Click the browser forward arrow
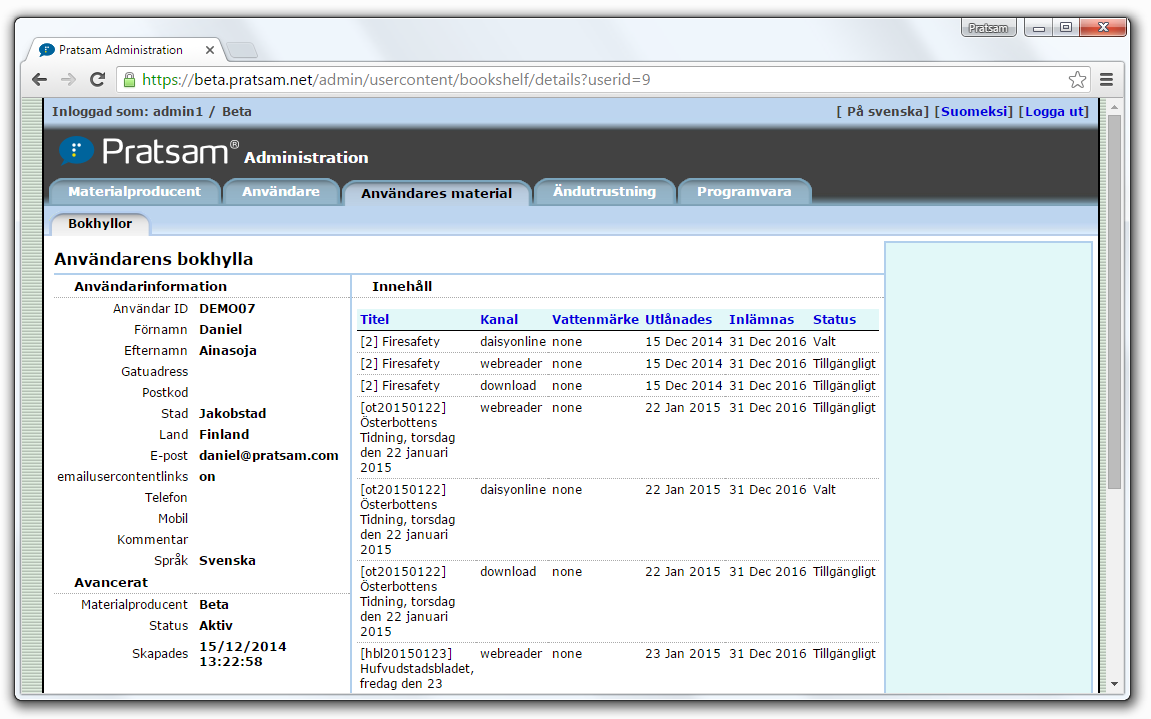Image resolution: width=1151 pixels, height=719 pixels. [68, 78]
